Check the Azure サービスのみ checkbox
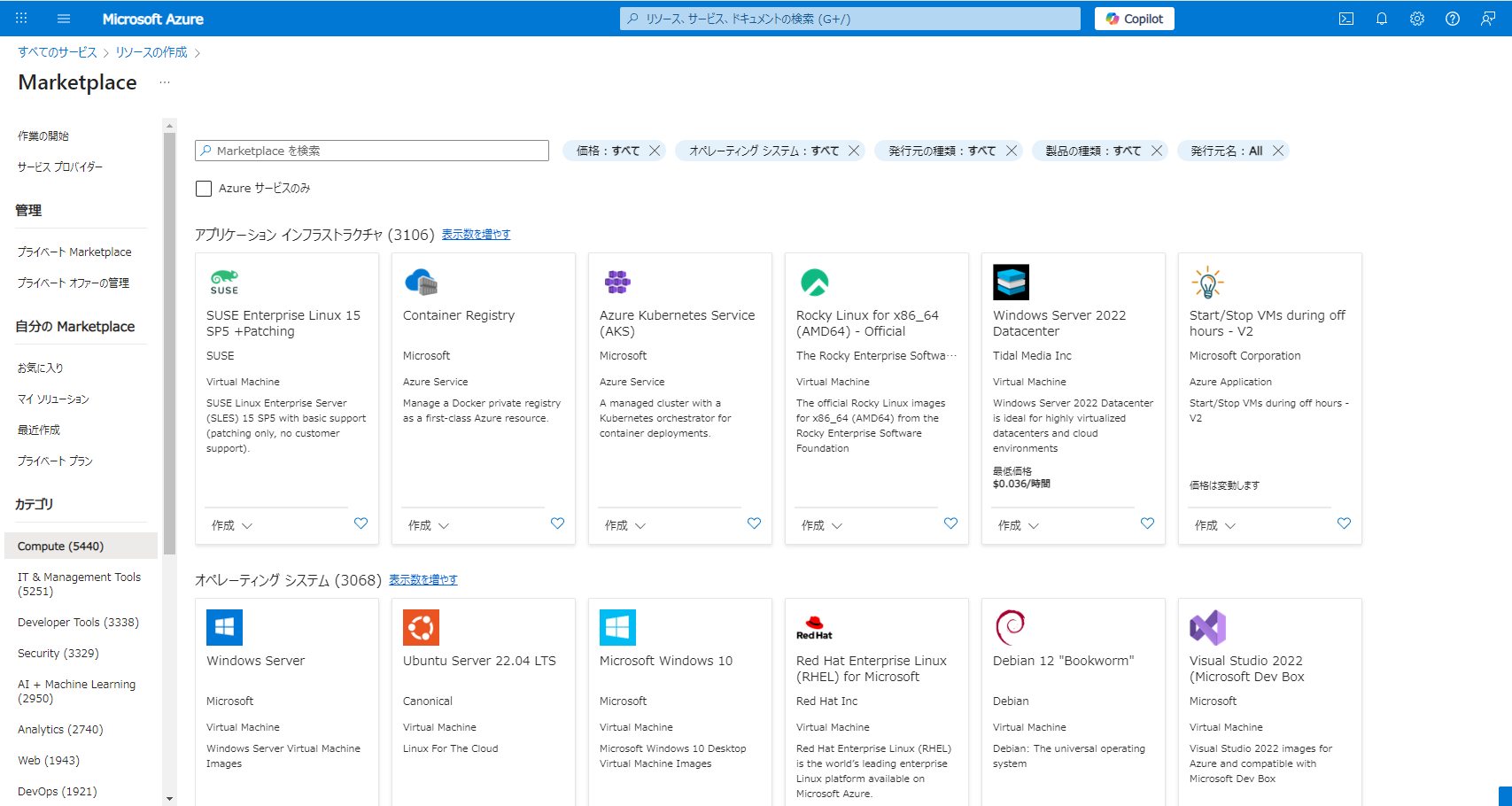This screenshot has width=1512, height=806. (204, 189)
